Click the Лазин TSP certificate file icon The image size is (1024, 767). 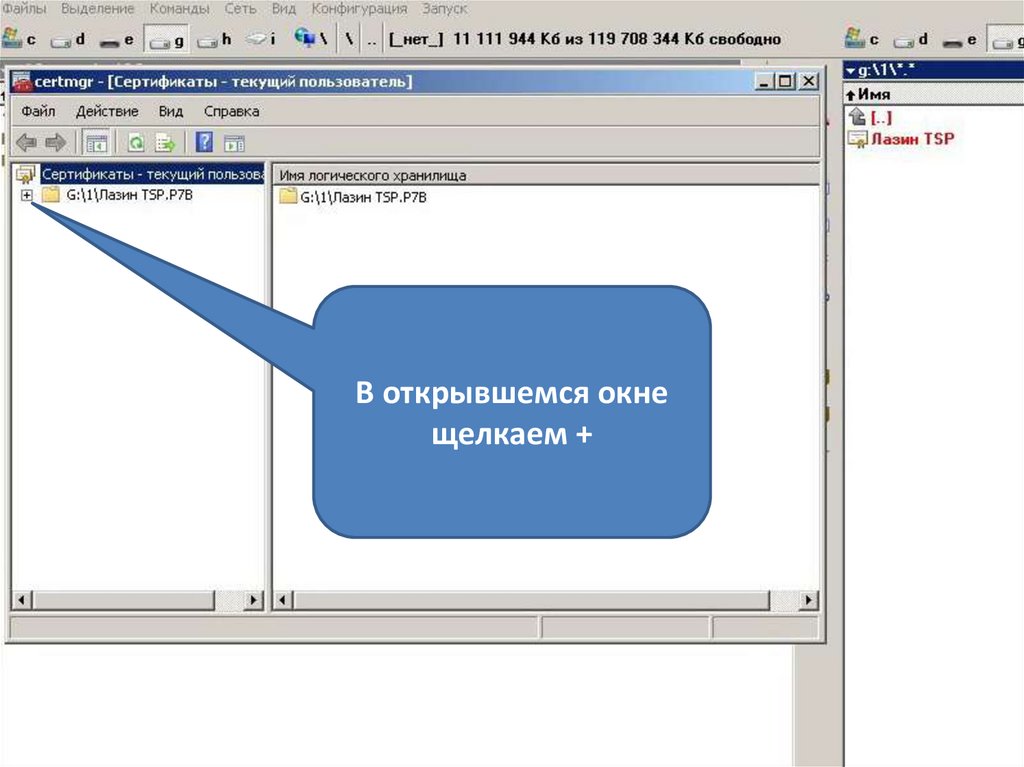tap(857, 139)
